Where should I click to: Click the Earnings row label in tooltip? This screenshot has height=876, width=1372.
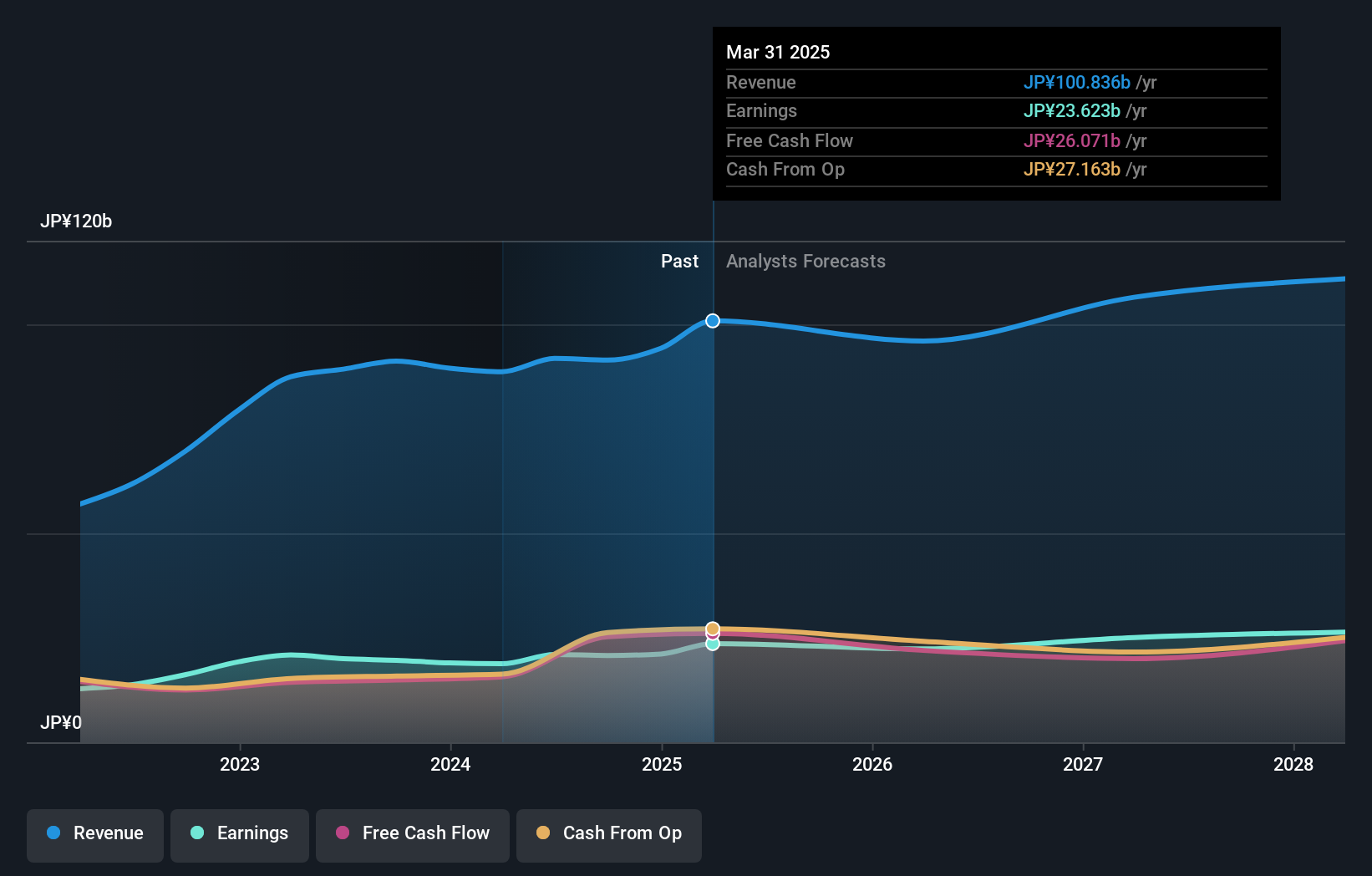click(761, 111)
